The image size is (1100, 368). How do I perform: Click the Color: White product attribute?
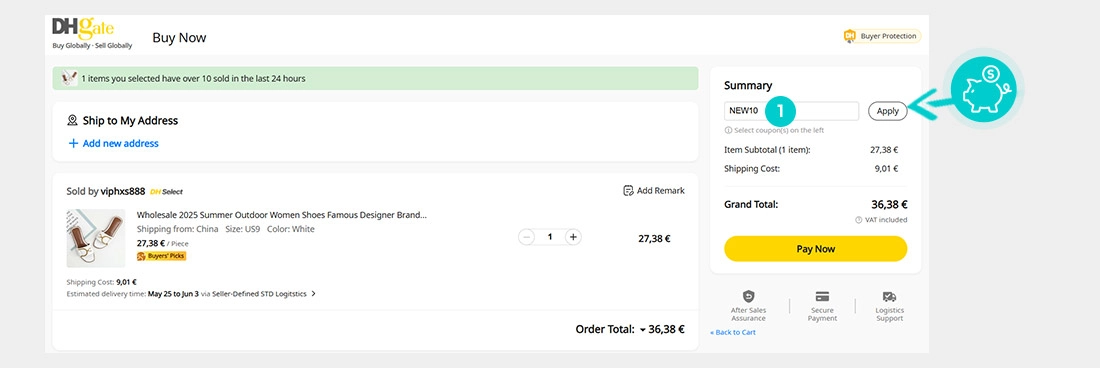point(290,229)
